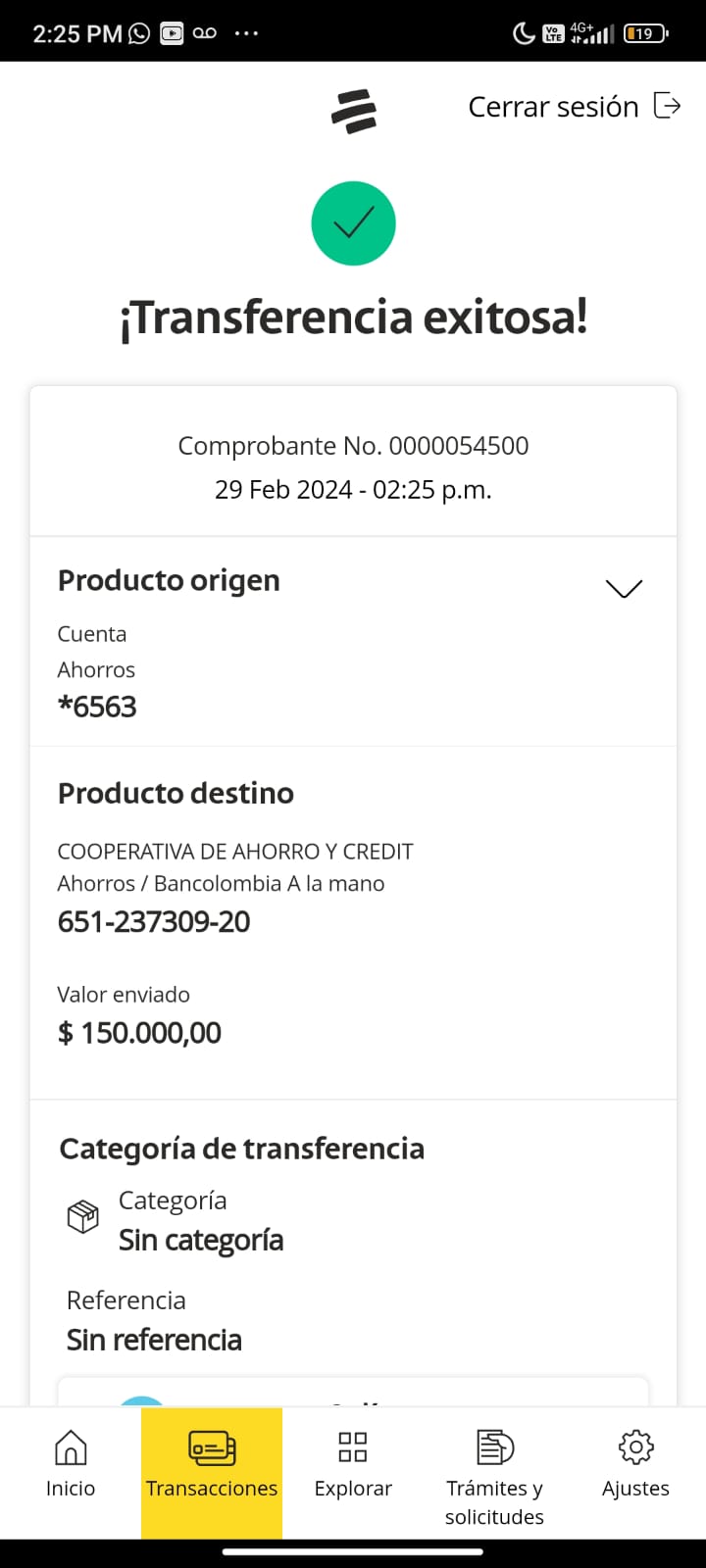
Task: Tap the Bancolombia logo at top
Action: tap(354, 111)
